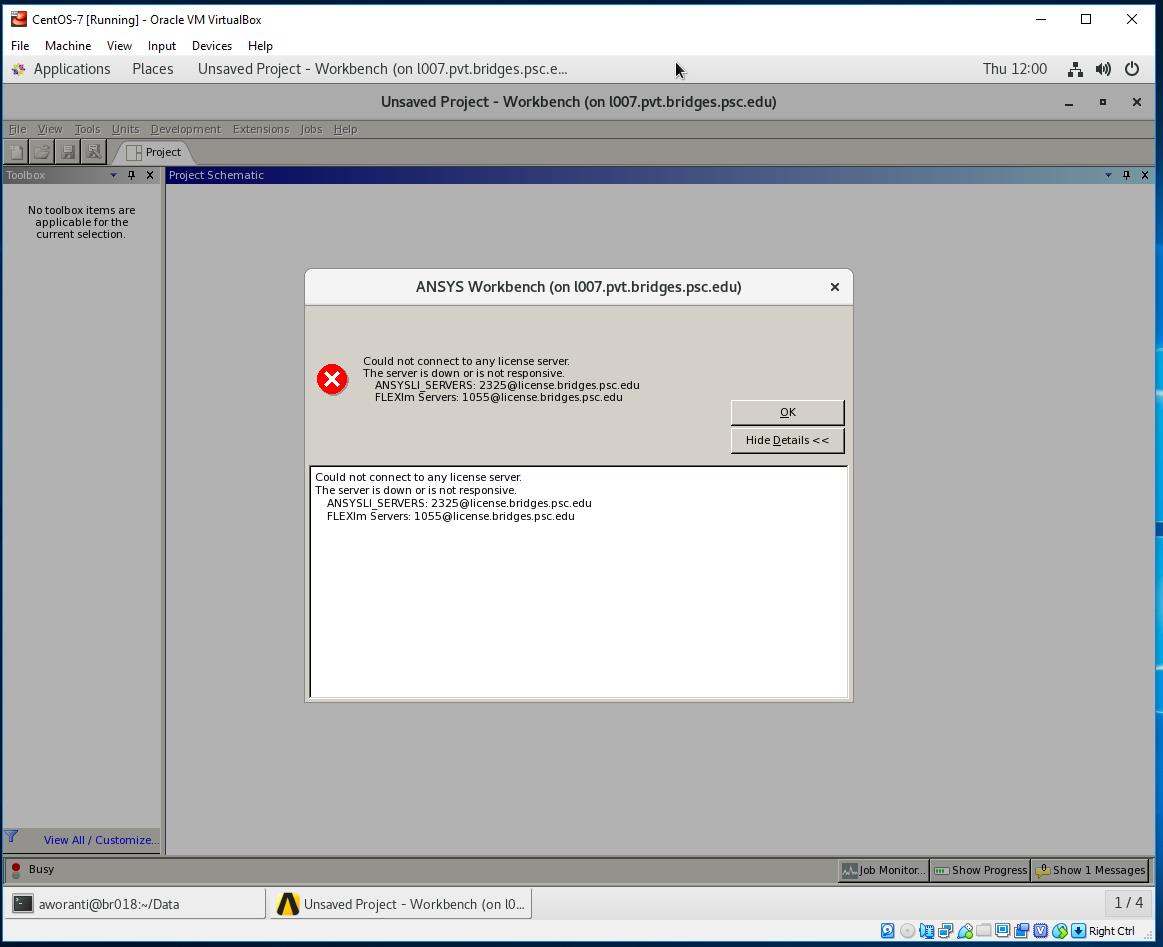The image size is (1163, 947).
Task: Close the ANSYS Workbench error dialog
Action: (x=834, y=287)
